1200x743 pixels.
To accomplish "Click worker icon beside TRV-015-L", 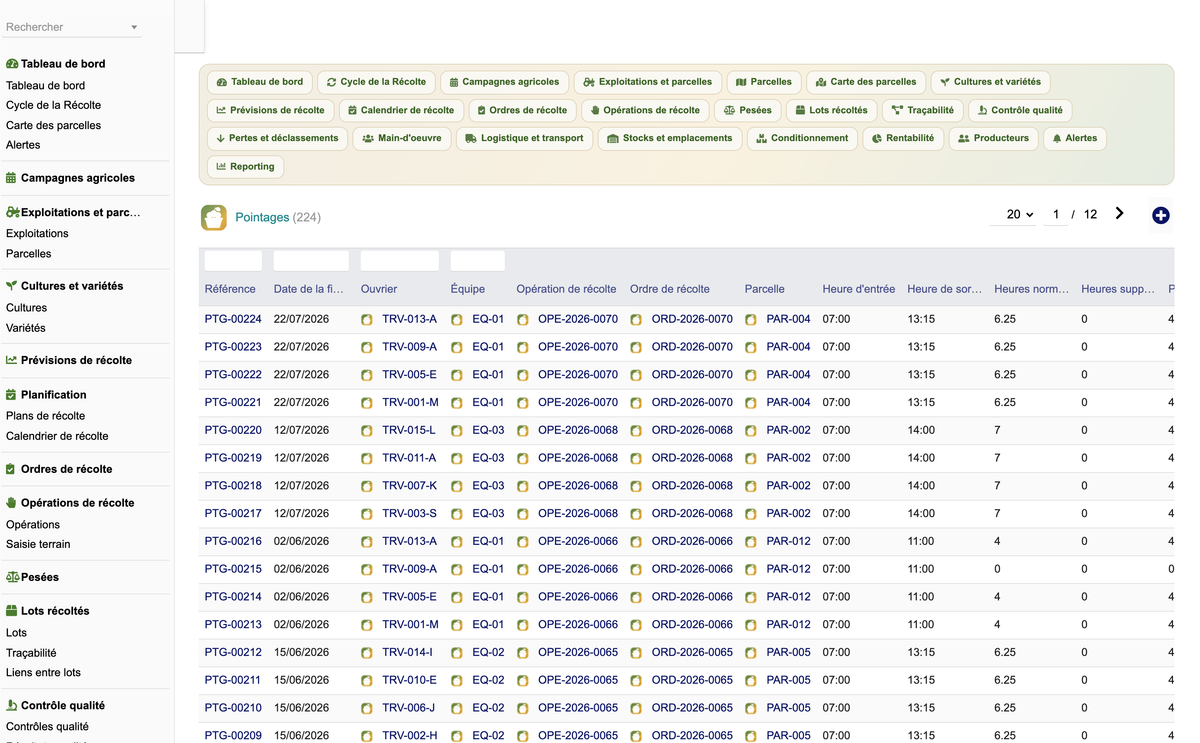I will coord(367,430).
